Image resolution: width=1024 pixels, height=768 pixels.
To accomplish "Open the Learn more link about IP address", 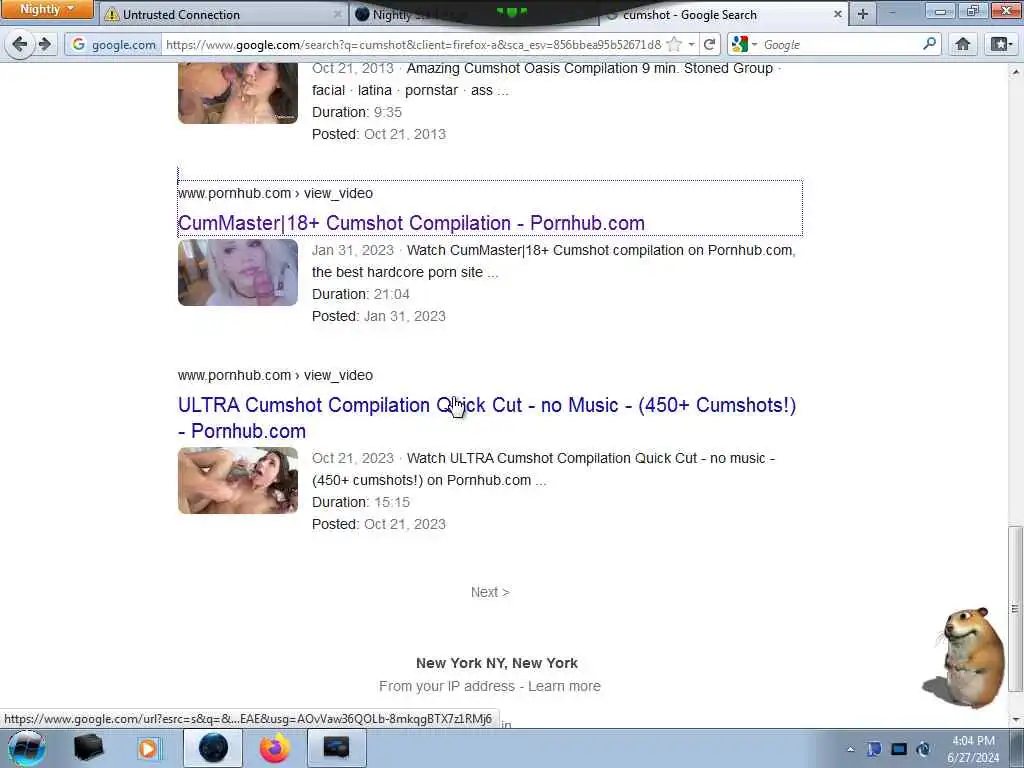I will (564, 686).
